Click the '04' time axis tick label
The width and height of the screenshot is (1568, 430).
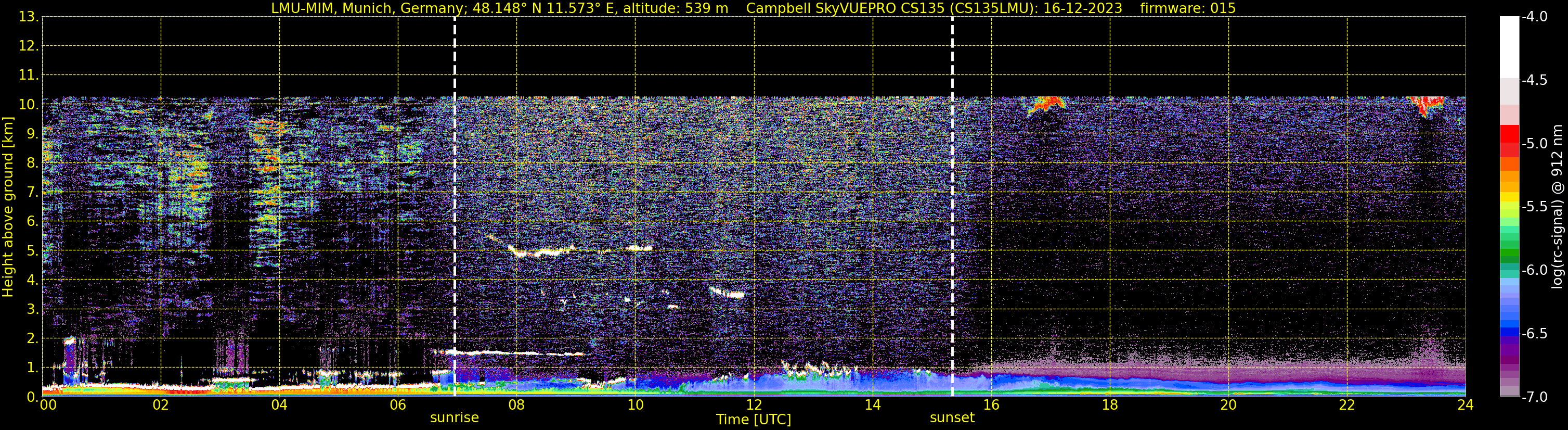pyautogui.click(x=279, y=405)
